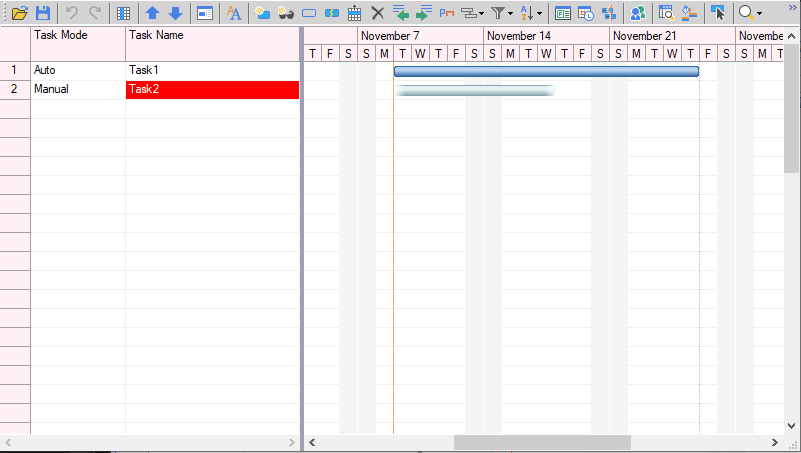Click the columns grid icon
The height and width of the screenshot is (453, 801).
point(123,13)
